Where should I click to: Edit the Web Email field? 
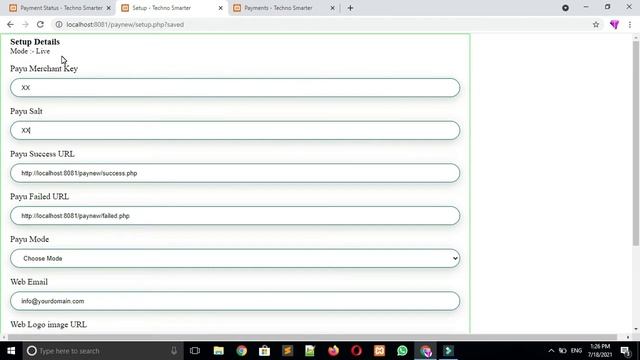(235, 301)
